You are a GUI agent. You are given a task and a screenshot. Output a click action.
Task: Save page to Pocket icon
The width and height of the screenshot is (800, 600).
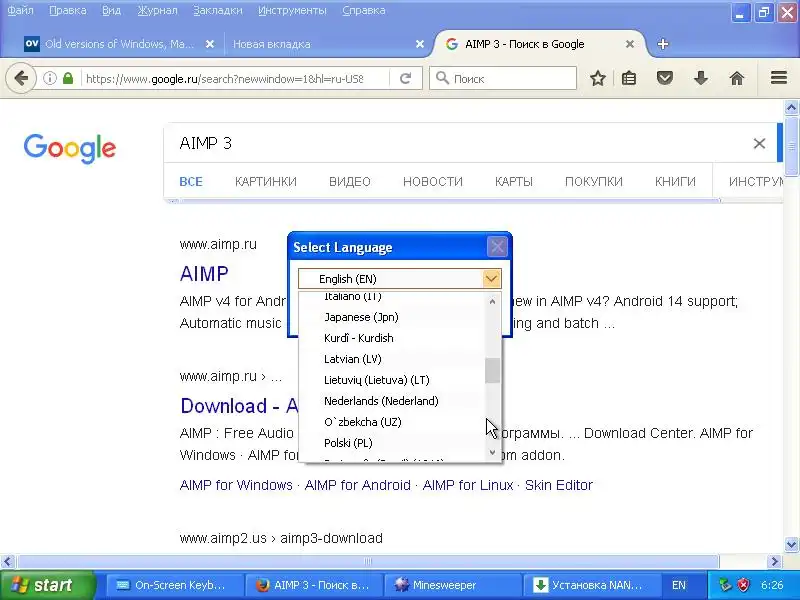click(664, 79)
